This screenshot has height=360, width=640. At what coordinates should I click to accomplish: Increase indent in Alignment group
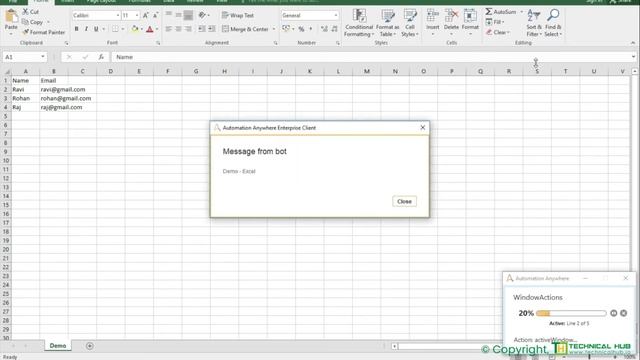click(x=211, y=29)
